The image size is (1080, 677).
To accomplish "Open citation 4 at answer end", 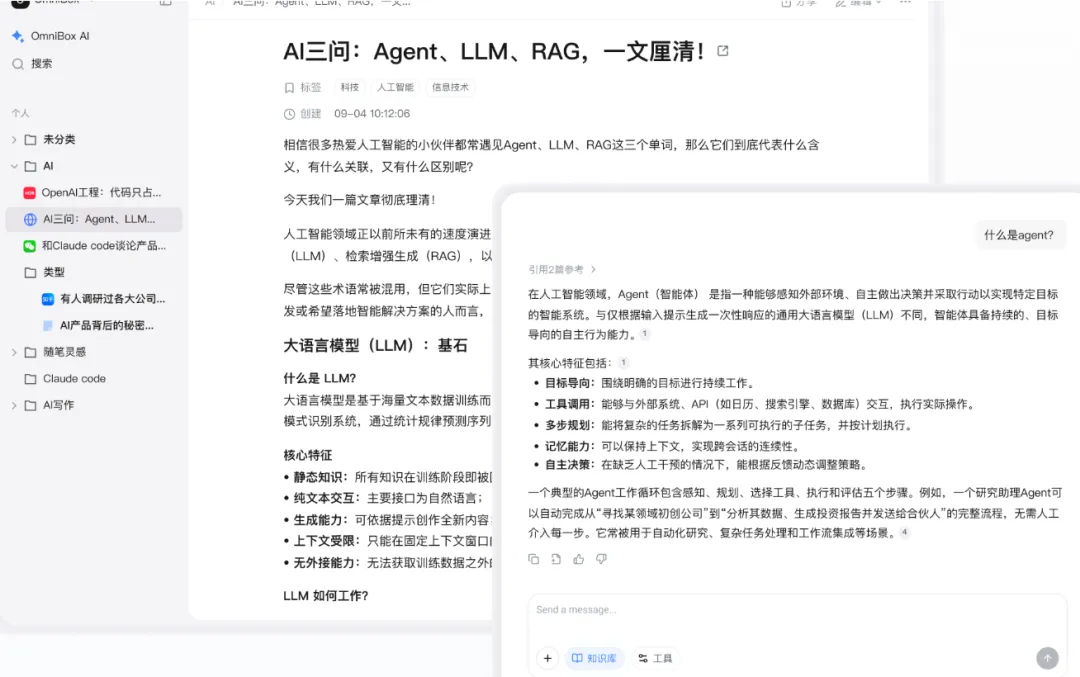I will (x=904, y=532).
